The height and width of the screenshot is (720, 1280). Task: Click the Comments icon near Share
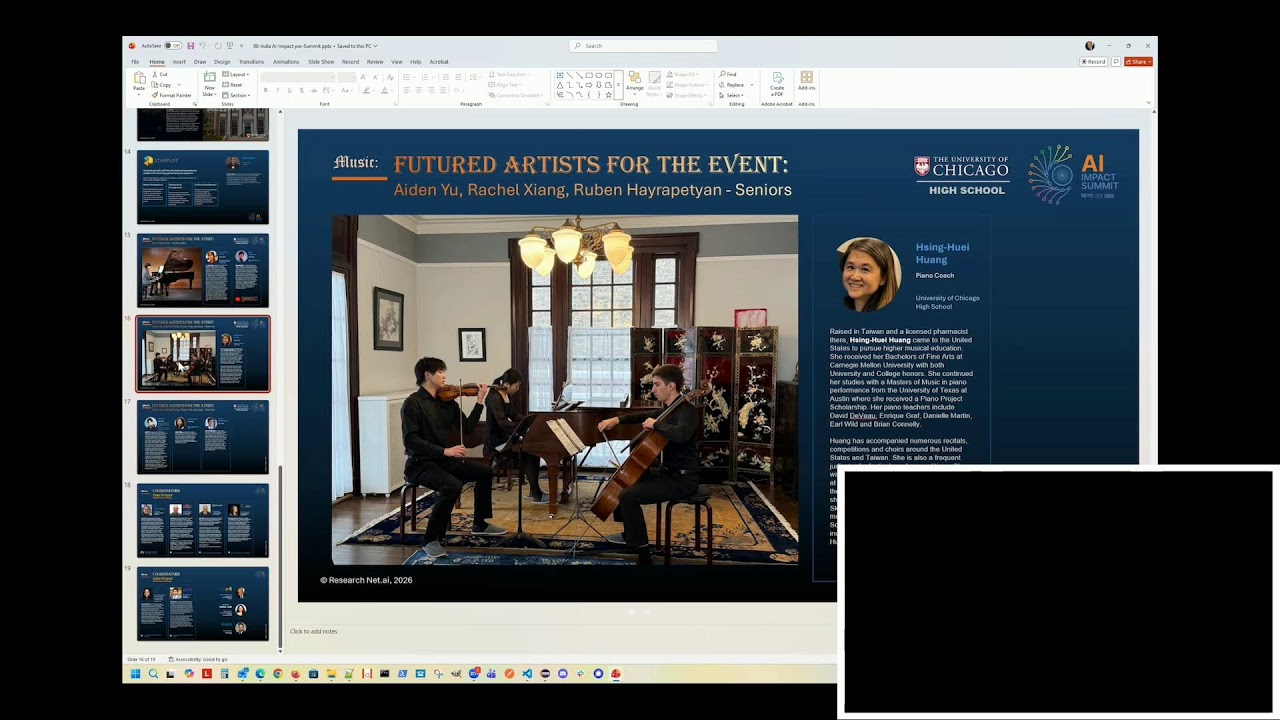point(1116,61)
